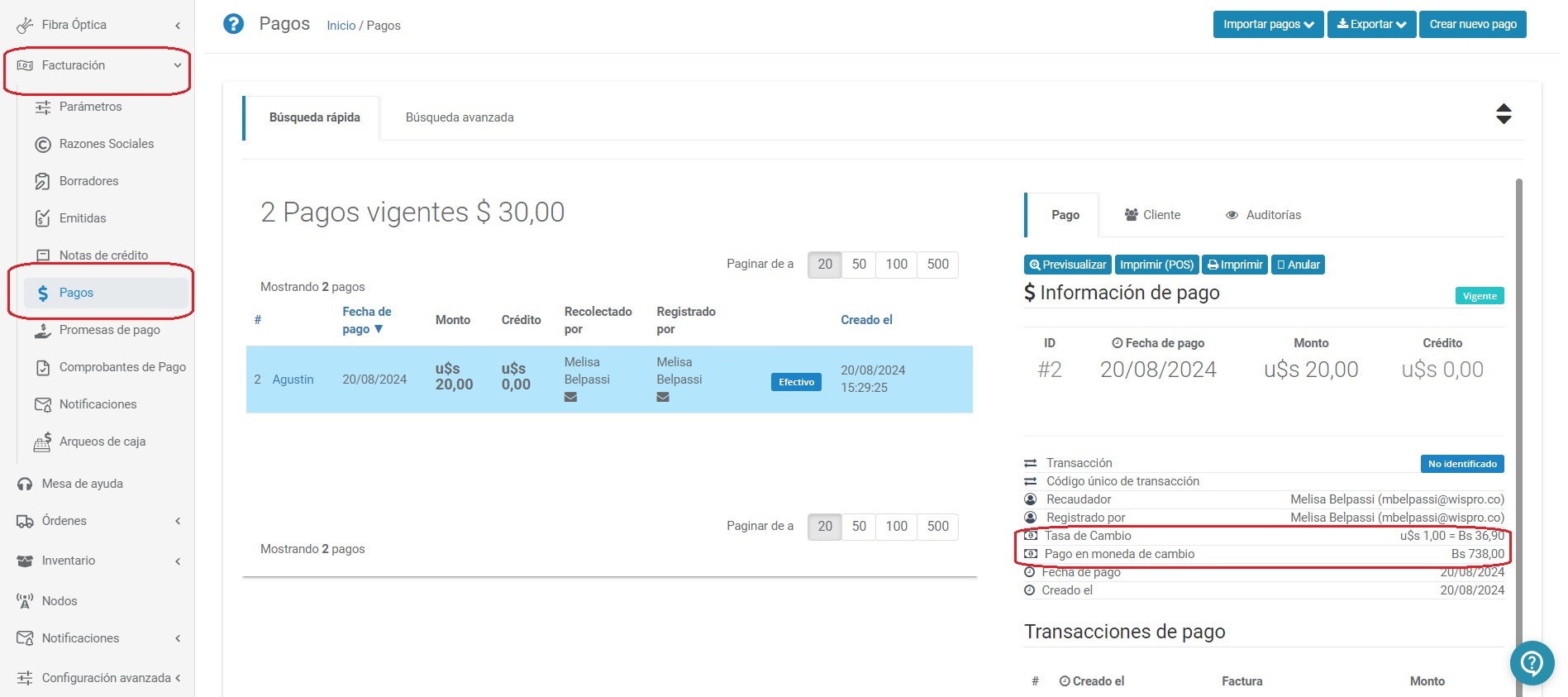Set top pagination to 500
This screenshot has height=697, width=1568.
937,265
